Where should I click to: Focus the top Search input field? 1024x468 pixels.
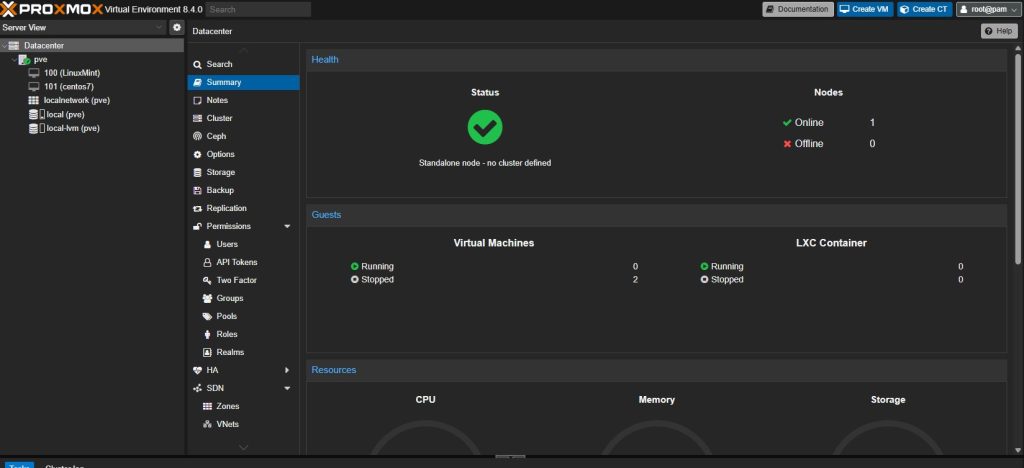(x=259, y=10)
